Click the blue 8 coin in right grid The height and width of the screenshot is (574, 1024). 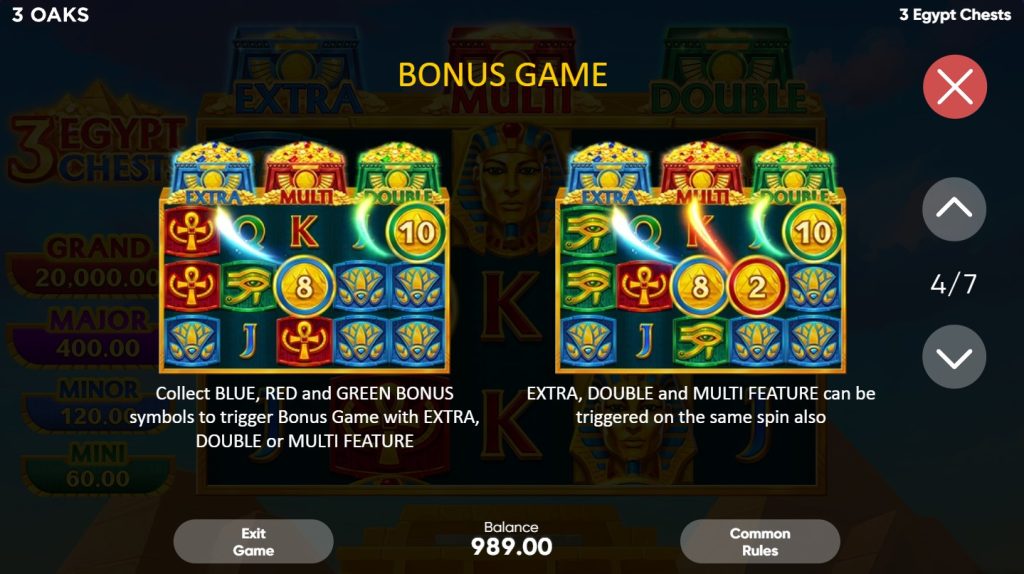[700, 287]
